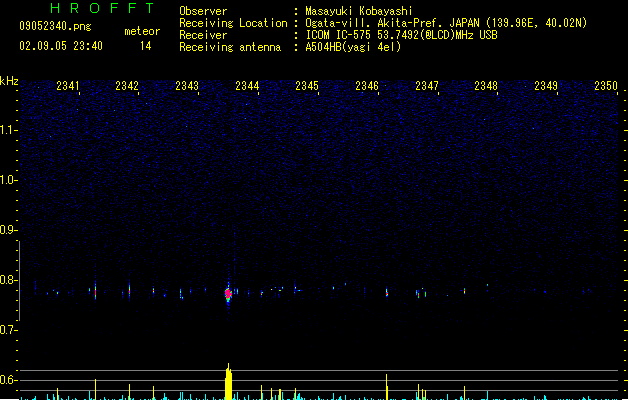Click observer name Masayuki Kobayashi
The height and width of the screenshot is (400, 629).
[x=359, y=11]
